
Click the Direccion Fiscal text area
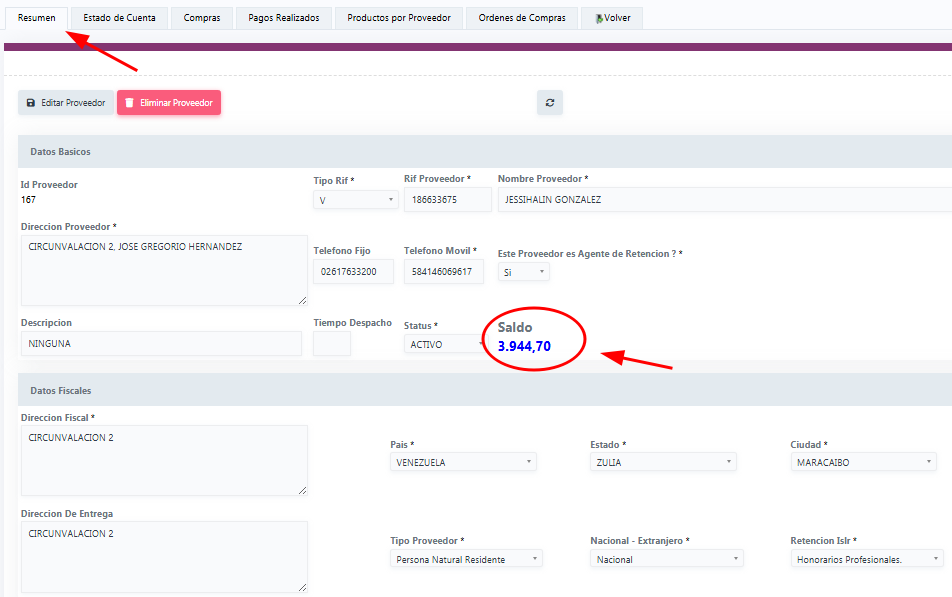point(164,460)
